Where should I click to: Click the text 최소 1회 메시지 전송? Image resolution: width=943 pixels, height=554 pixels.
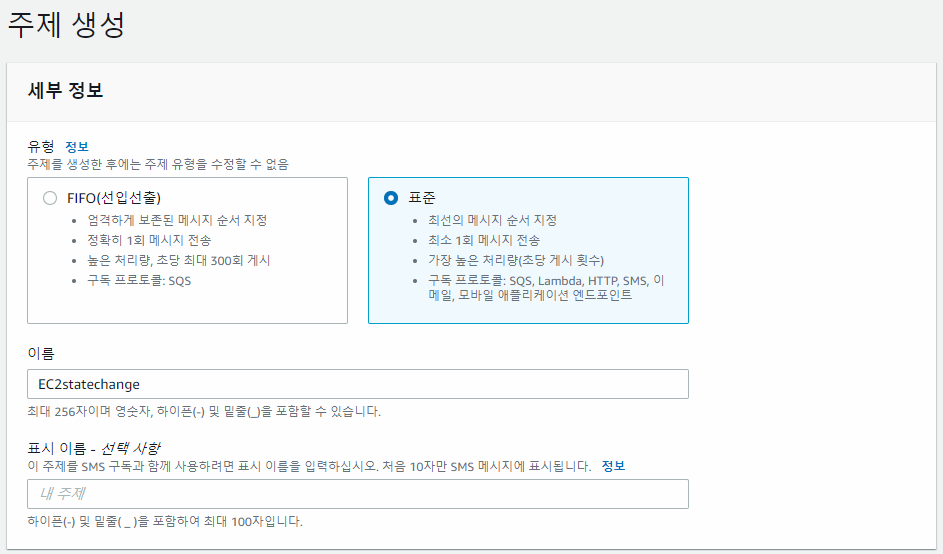[x=484, y=241]
